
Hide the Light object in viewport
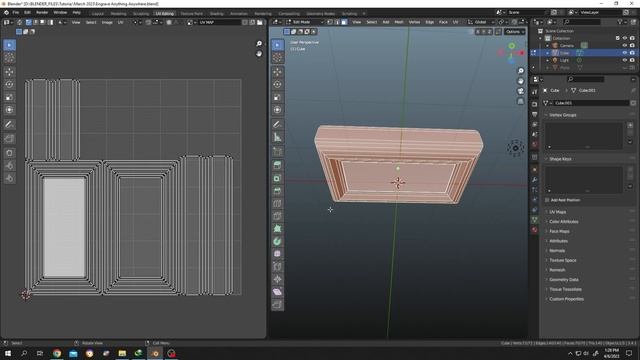624,60
